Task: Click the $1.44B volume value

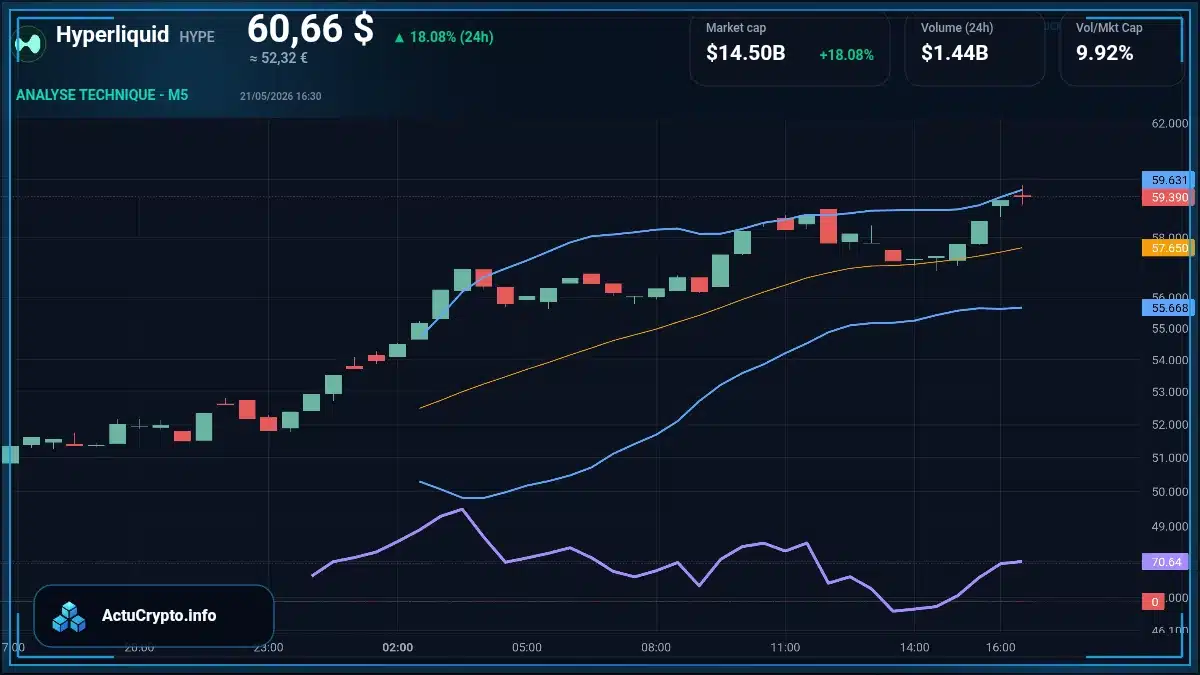Action: coord(954,54)
